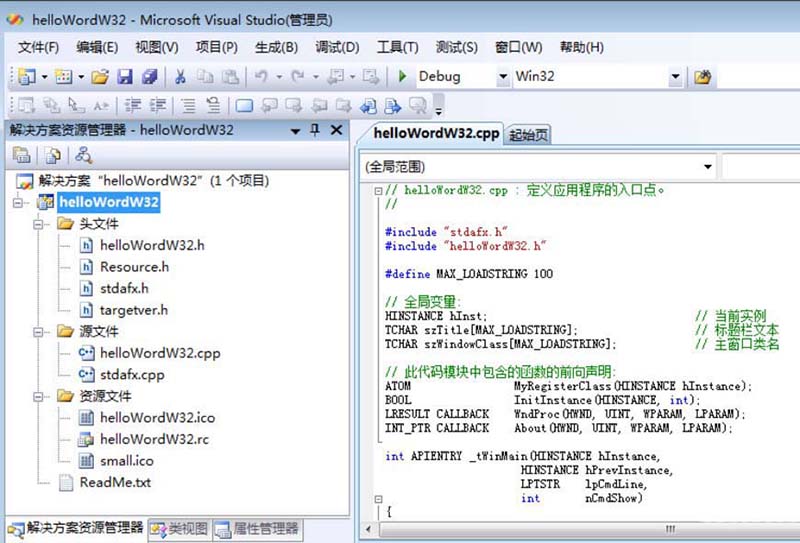Viewport: 800px width, 543px height.
Task: Collapse the top comment block outline
Action: click(378, 191)
